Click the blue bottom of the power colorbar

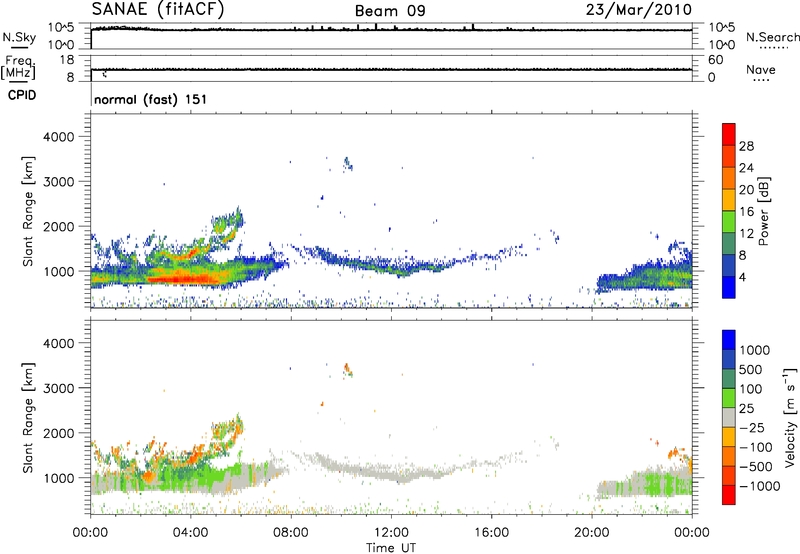point(729,287)
